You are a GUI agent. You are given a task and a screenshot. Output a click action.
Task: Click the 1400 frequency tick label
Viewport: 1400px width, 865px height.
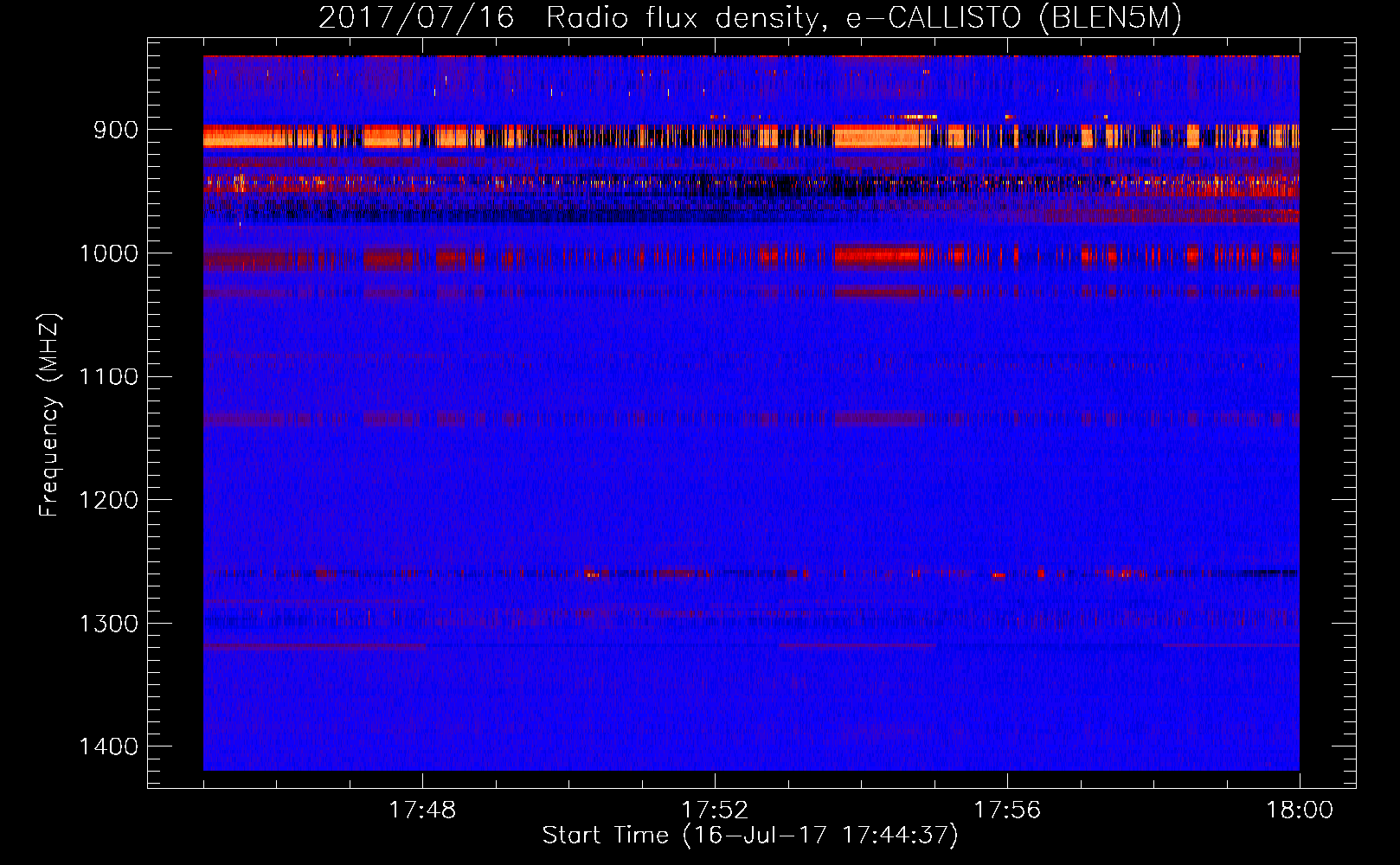tap(108, 746)
